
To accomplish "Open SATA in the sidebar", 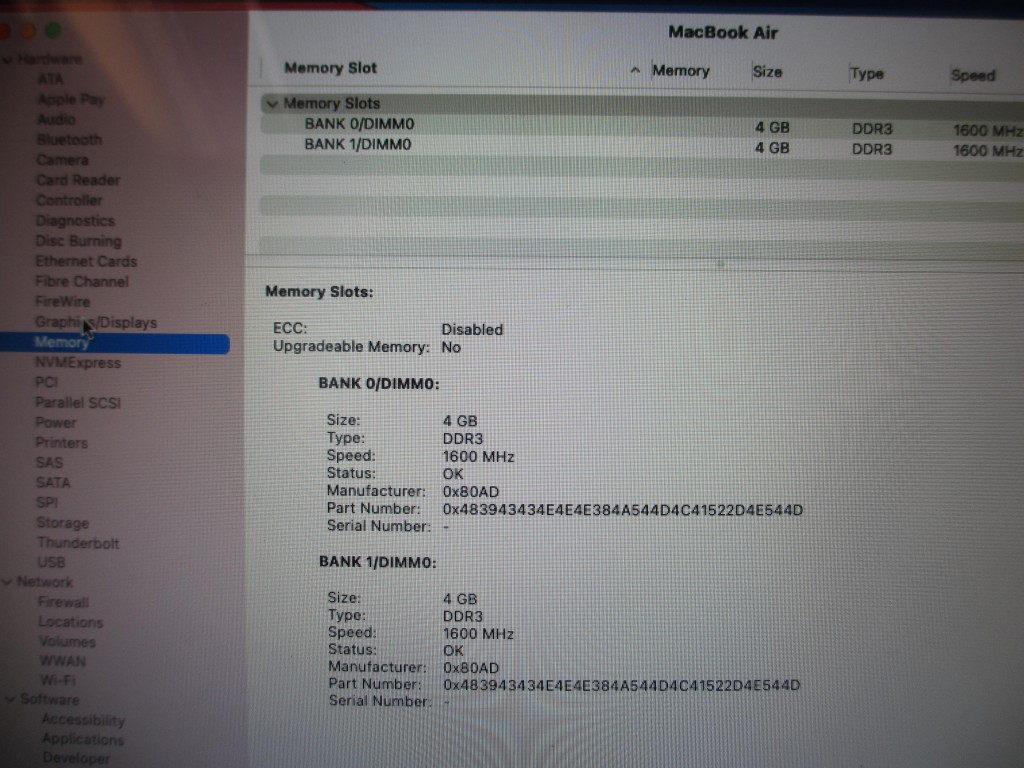I will (x=53, y=483).
